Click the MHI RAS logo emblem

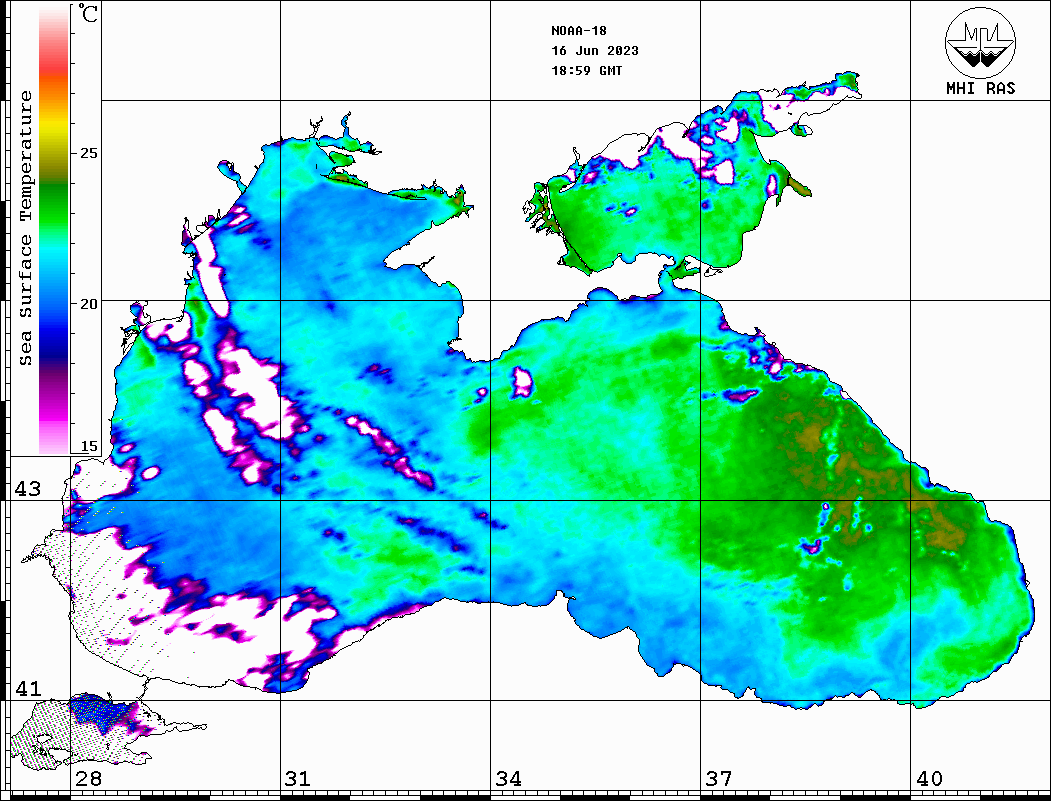coord(981,42)
